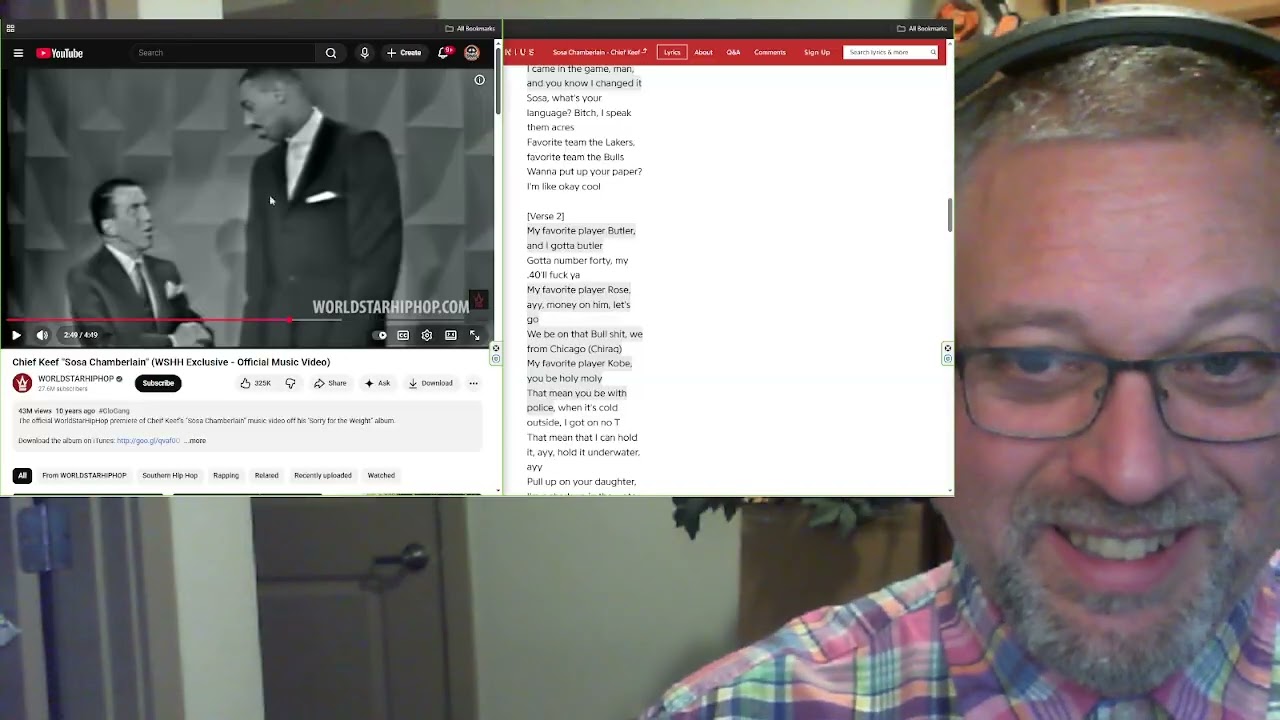1280x720 pixels.
Task: Click lyric 'I came in the game, man'
Action: click(x=580, y=69)
